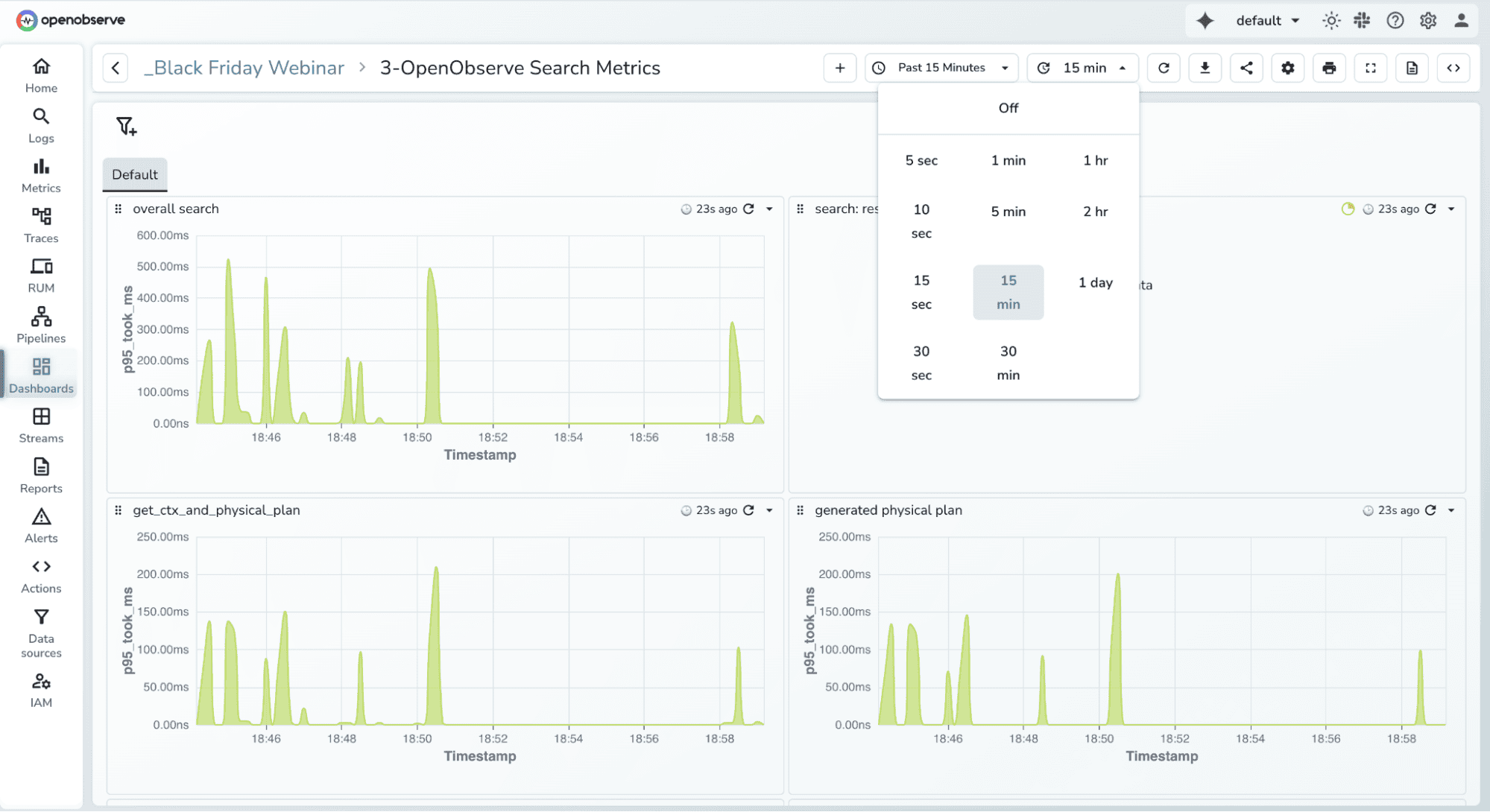Toggle light/dark theme in the header
Screen dimensions: 1490x812
point(1331,20)
